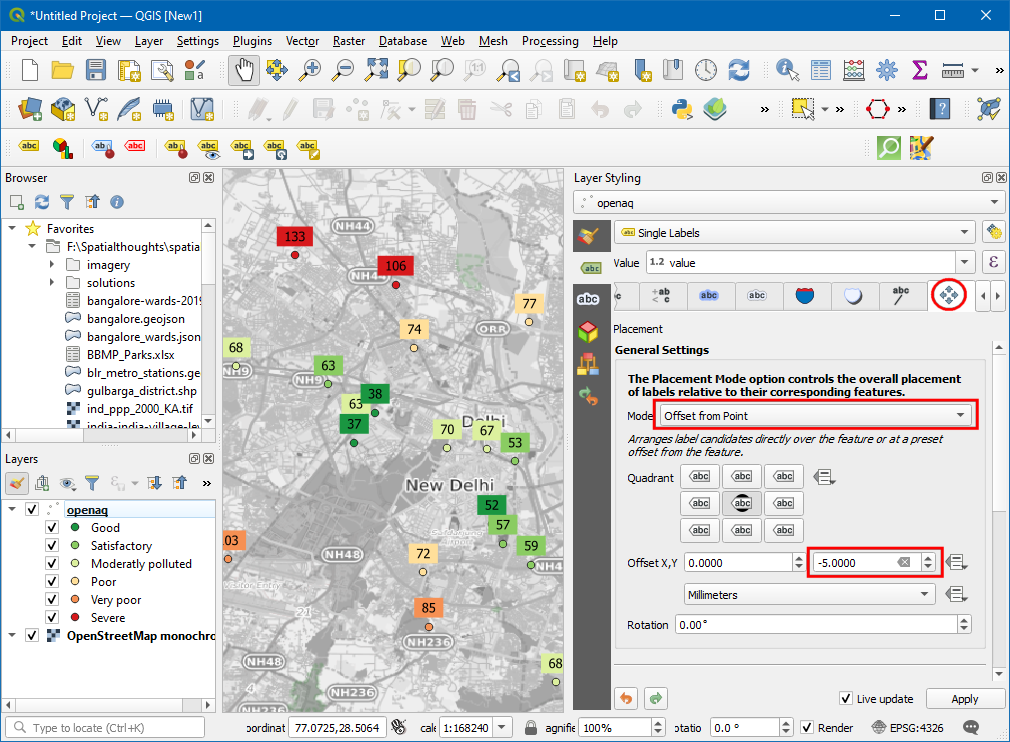Viewport: 1010px width, 742px height.
Task: Uncheck the Good category checkbox
Action: coord(52,528)
